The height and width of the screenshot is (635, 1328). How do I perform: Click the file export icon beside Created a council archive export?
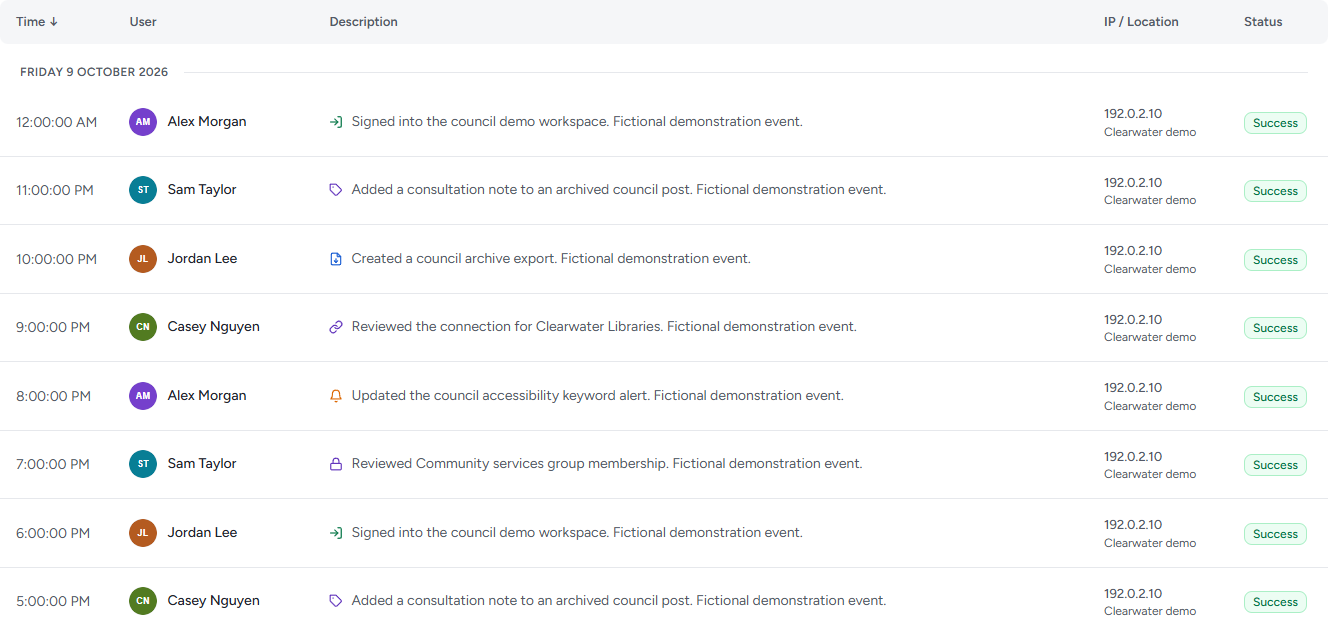click(336, 259)
